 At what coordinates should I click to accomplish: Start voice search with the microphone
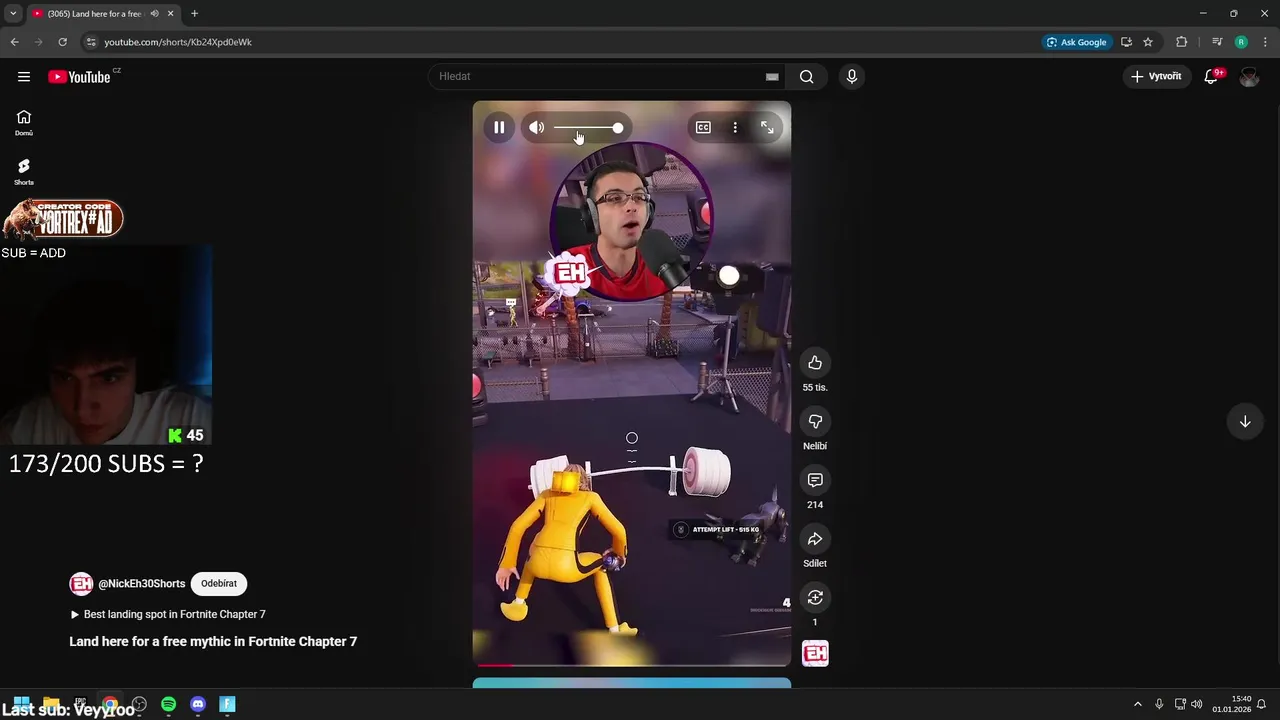coord(852,77)
